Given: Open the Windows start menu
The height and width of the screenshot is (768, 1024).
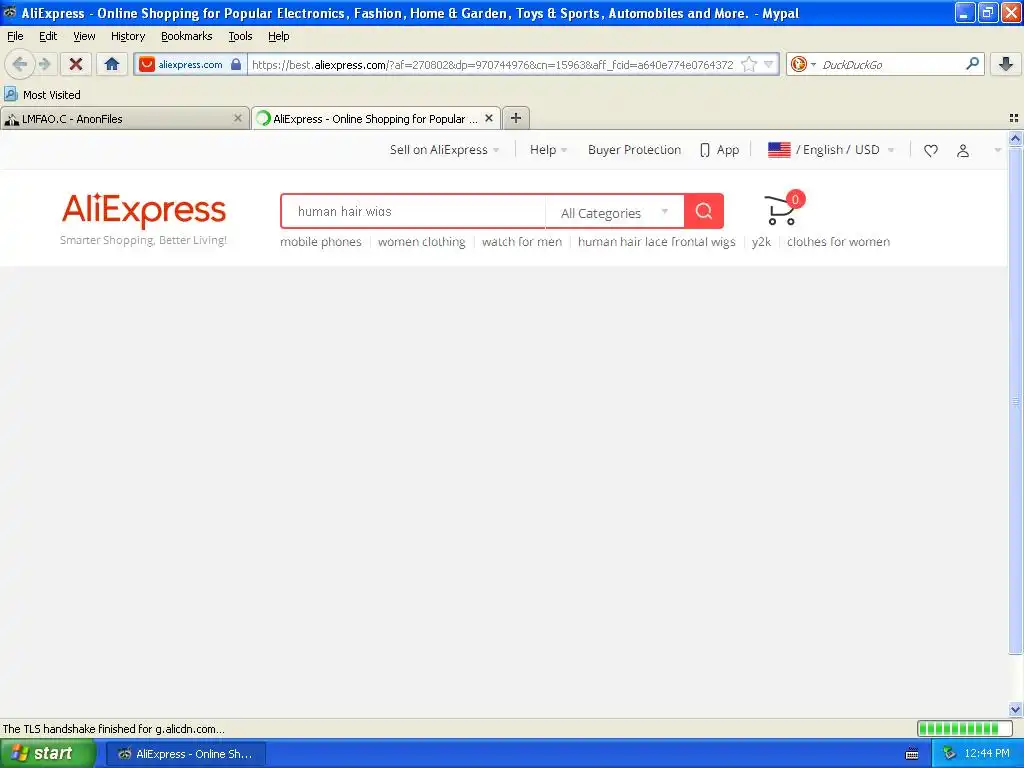Looking at the screenshot, I should [47, 754].
